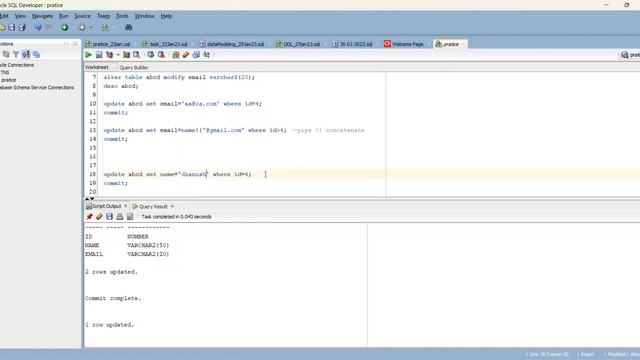The height and width of the screenshot is (360, 640).
Task: Click the Refresh connections icon
Action: click(6, 54)
